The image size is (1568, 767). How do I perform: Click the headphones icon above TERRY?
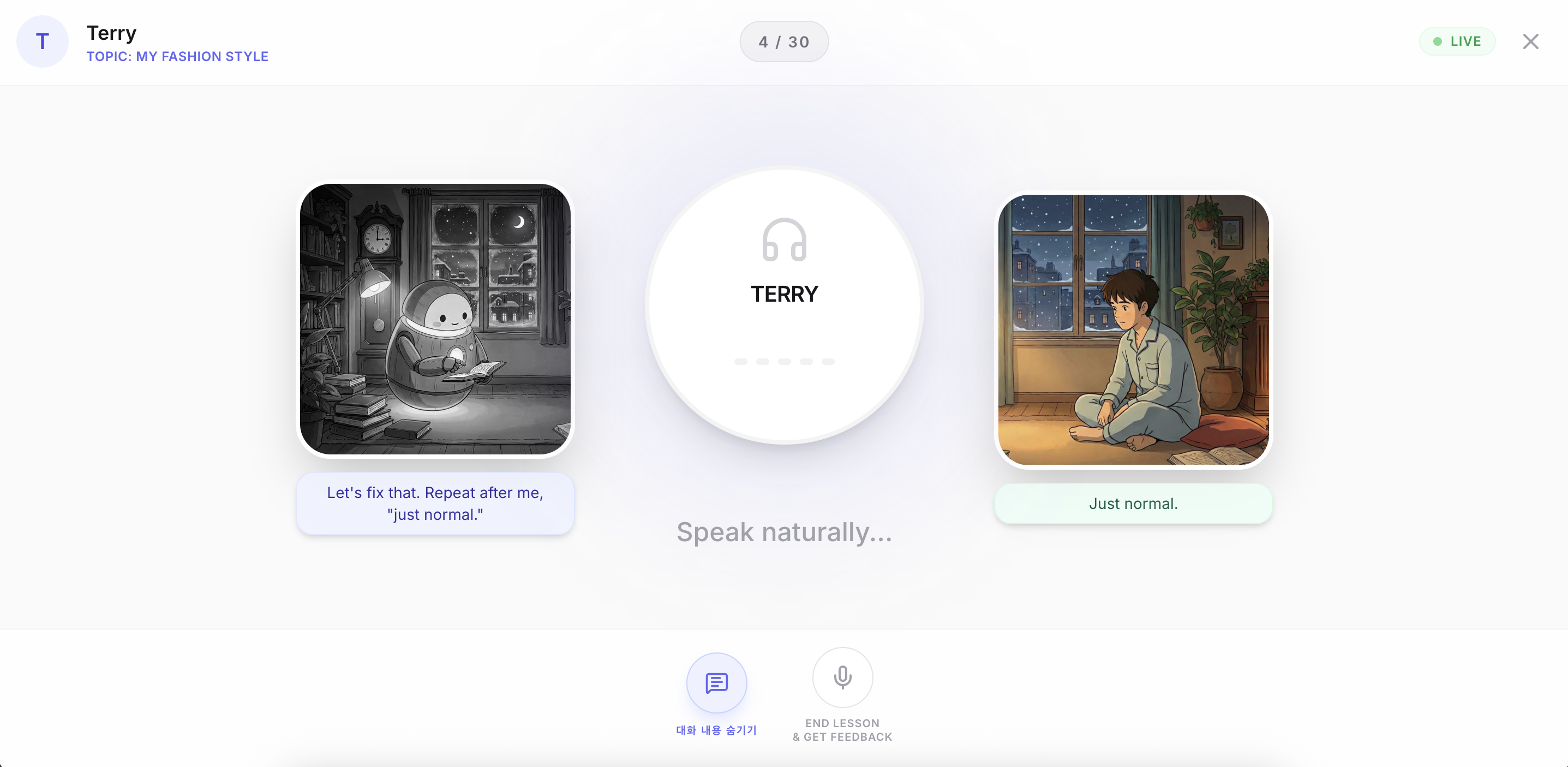[x=784, y=240]
